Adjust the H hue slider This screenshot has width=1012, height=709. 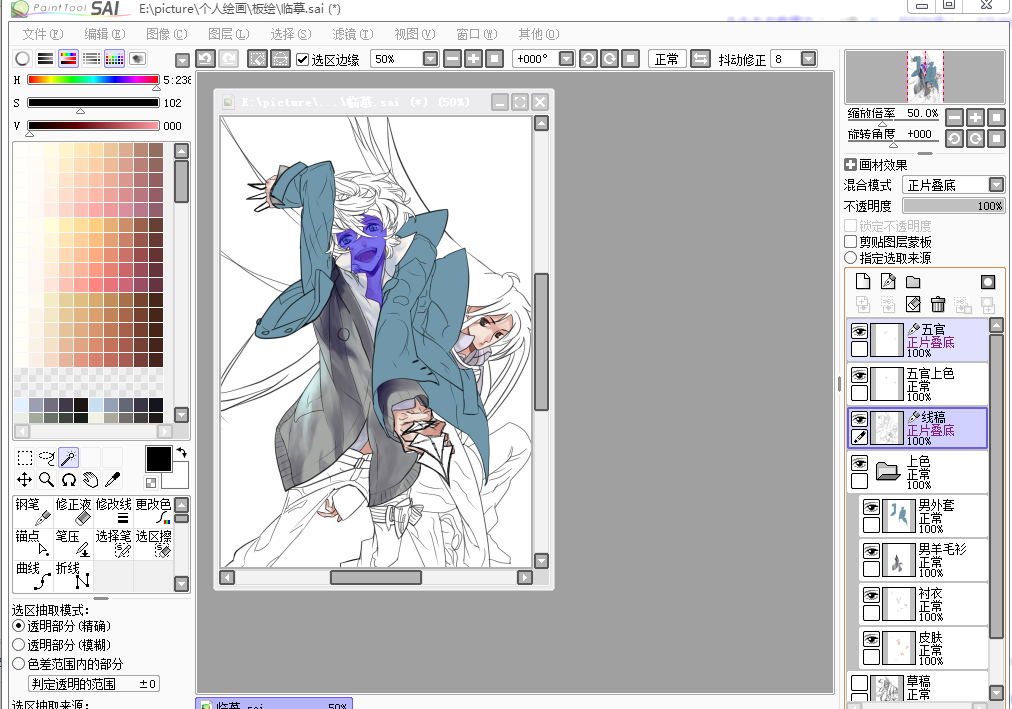point(94,80)
